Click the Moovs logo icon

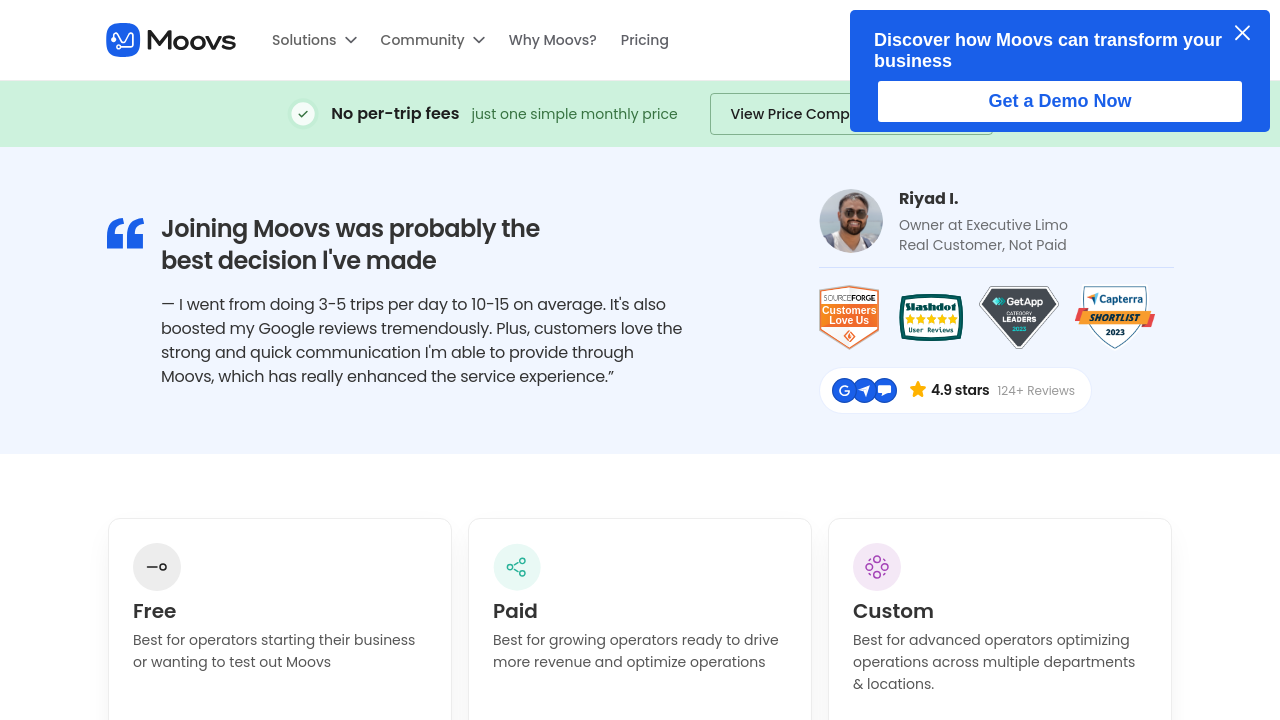(x=123, y=40)
